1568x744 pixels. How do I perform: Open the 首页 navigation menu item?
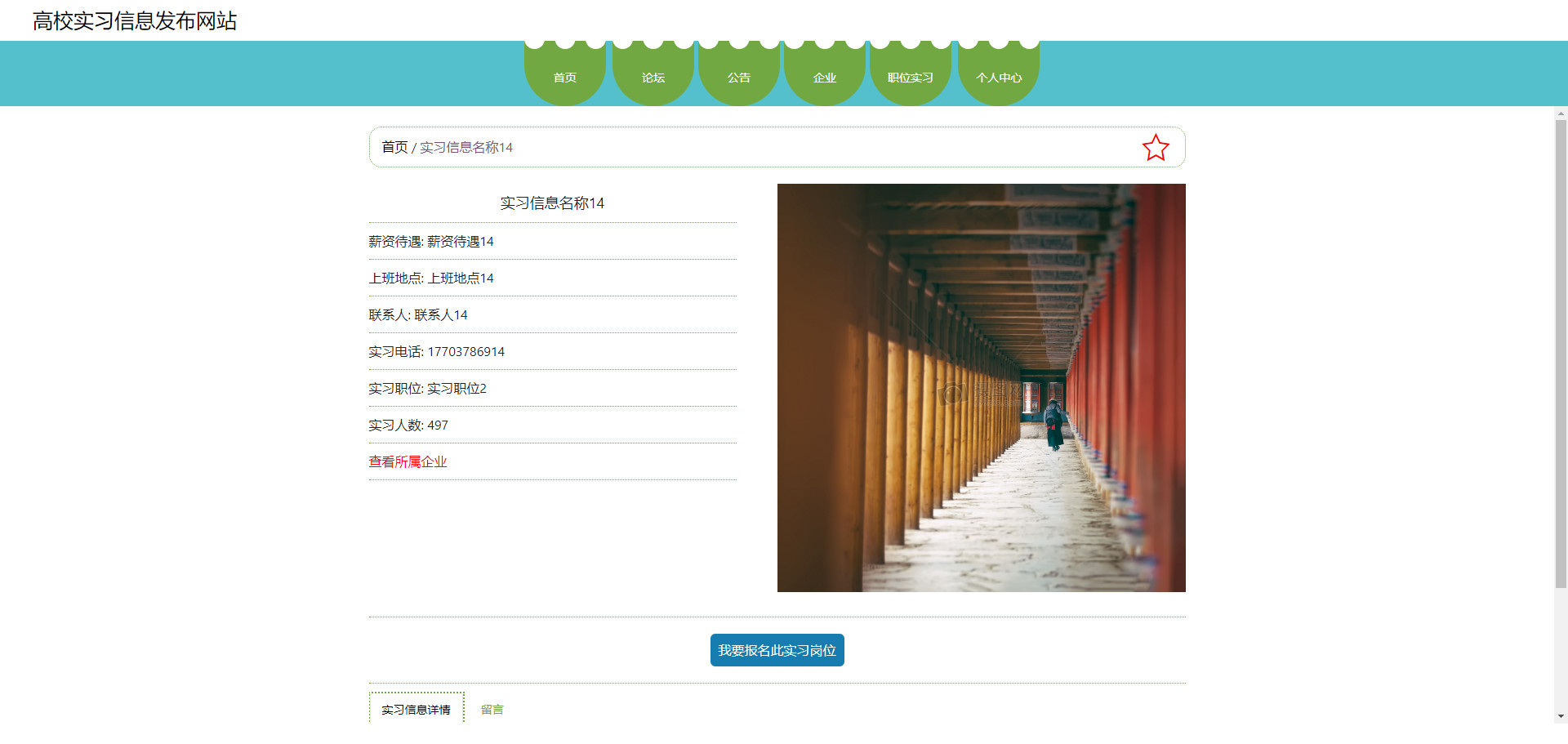point(564,78)
